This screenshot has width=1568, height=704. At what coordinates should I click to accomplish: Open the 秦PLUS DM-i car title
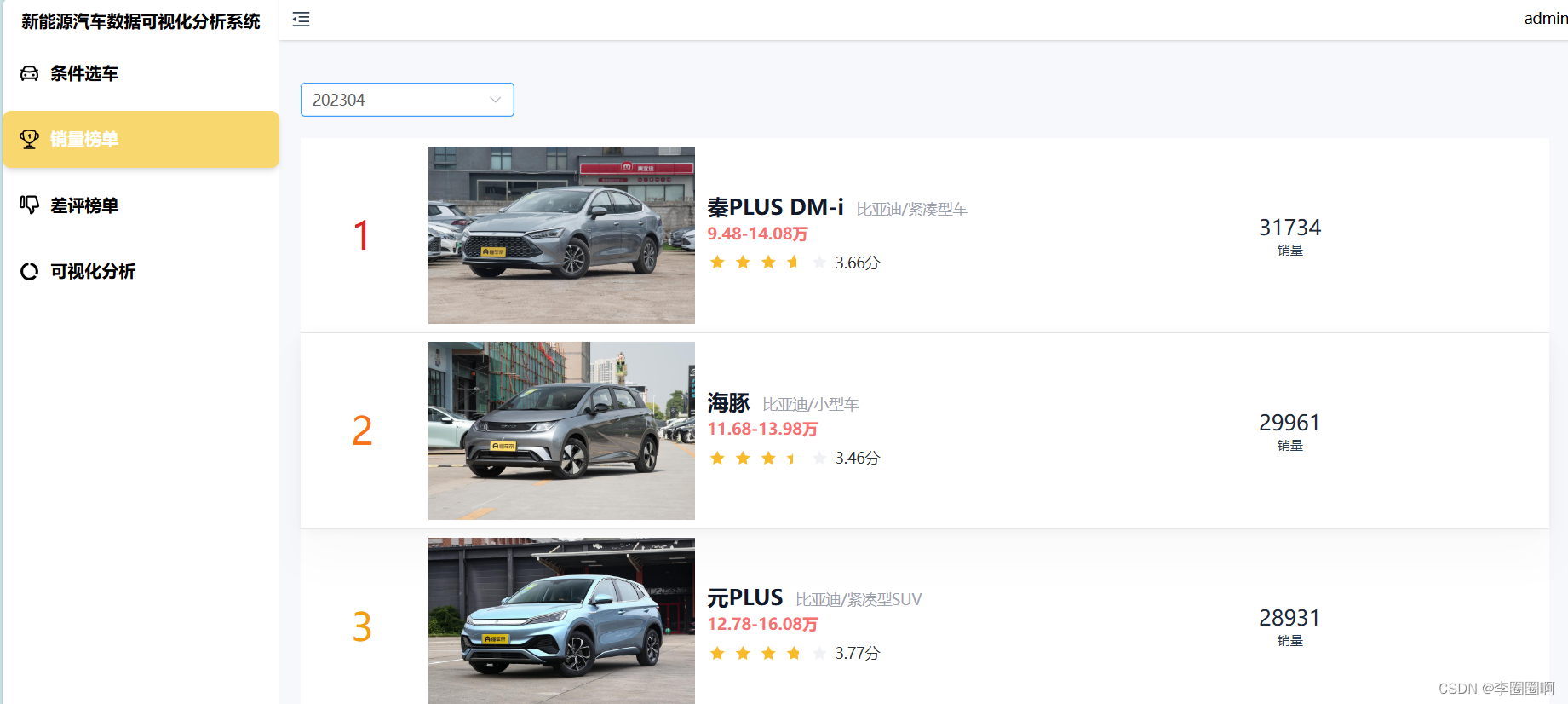pyautogui.click(x=775, y=207)
